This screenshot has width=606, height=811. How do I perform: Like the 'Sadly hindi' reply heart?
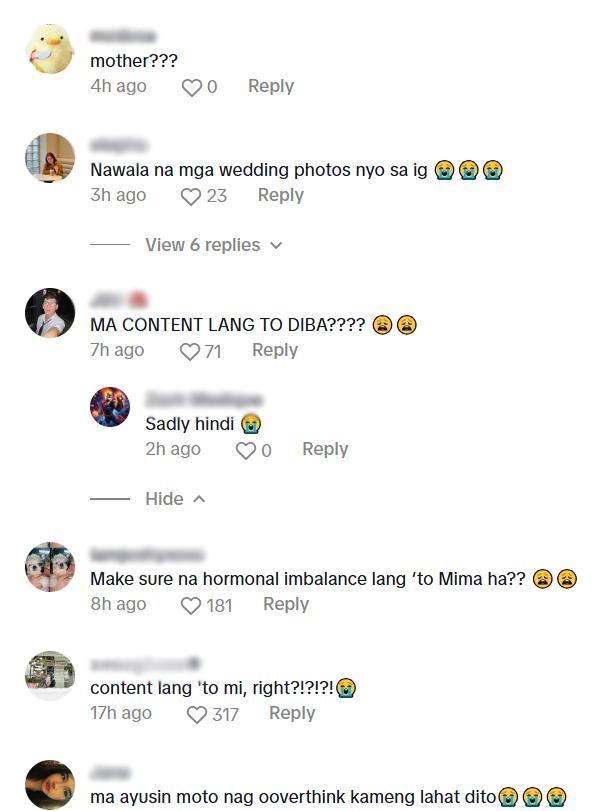point(246,450)
